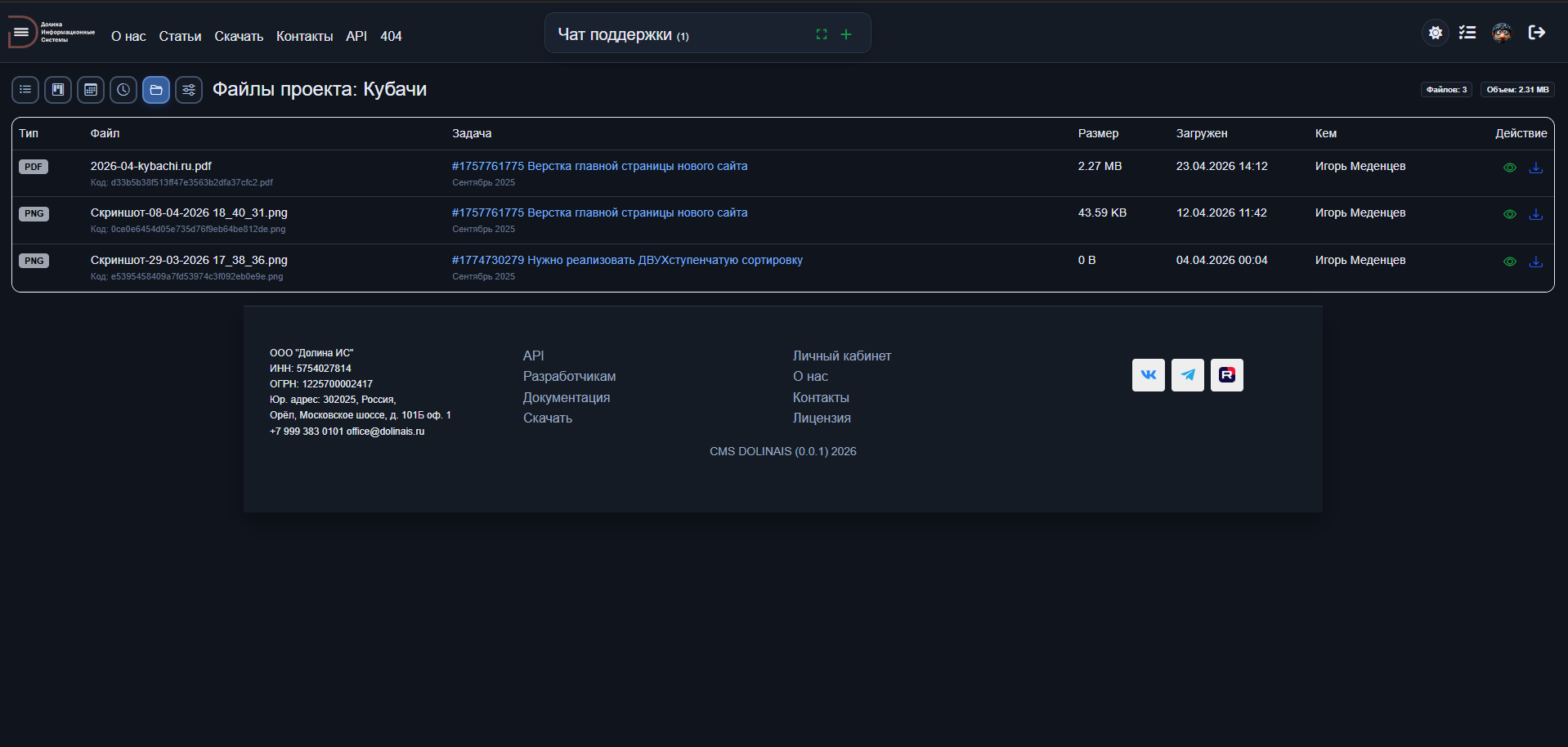Open task #1757761775 link in PDF row

[x=599, y=166]
